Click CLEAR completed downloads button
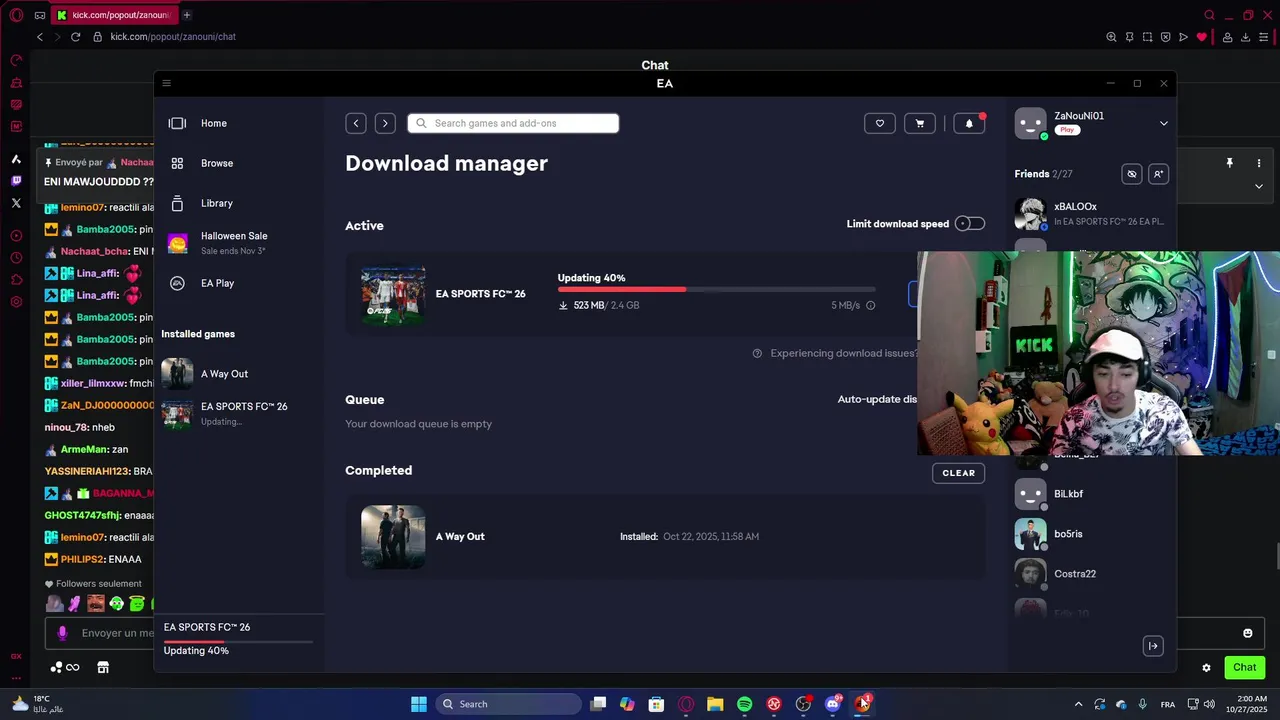This screenshot has height=720, width=1280. (x=958, y=473)
